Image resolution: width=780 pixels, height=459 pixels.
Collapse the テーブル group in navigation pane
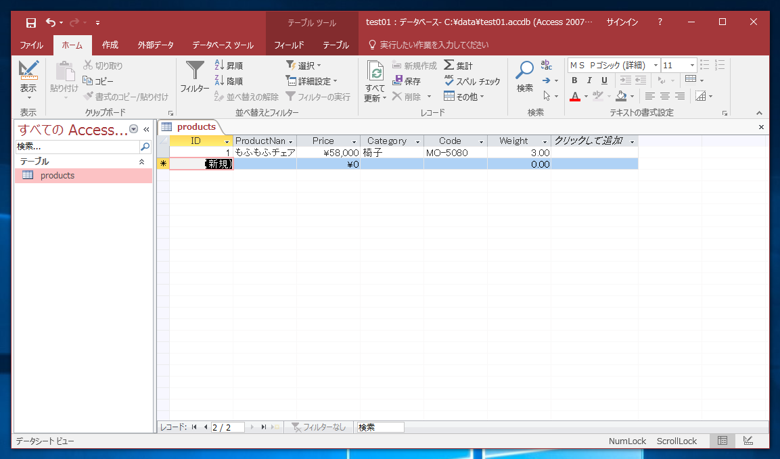click(x=142, y=162)
